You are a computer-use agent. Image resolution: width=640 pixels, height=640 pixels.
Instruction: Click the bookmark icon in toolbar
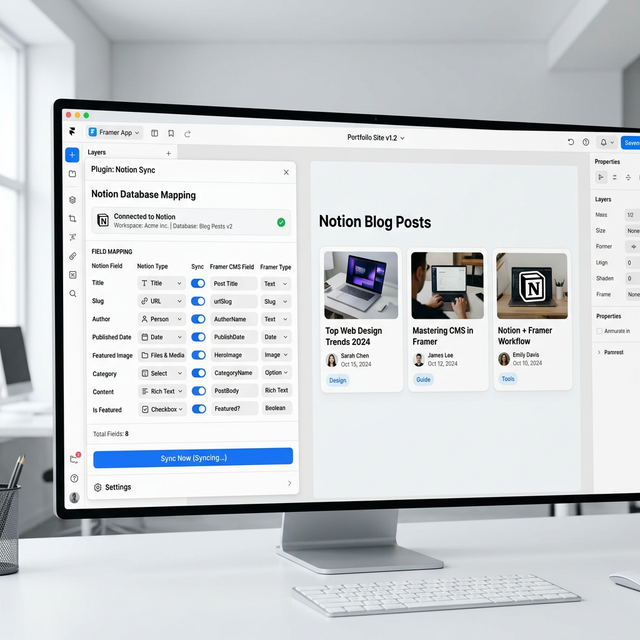pos(171,133)
